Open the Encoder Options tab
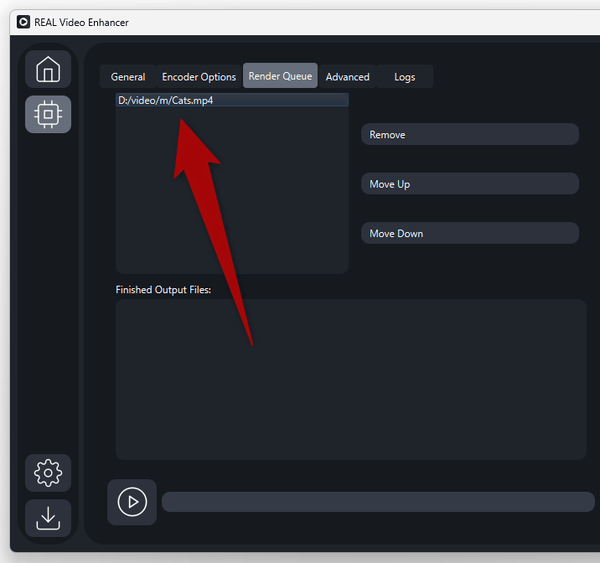This screenshot has height=563, width=600. point(199,77)
